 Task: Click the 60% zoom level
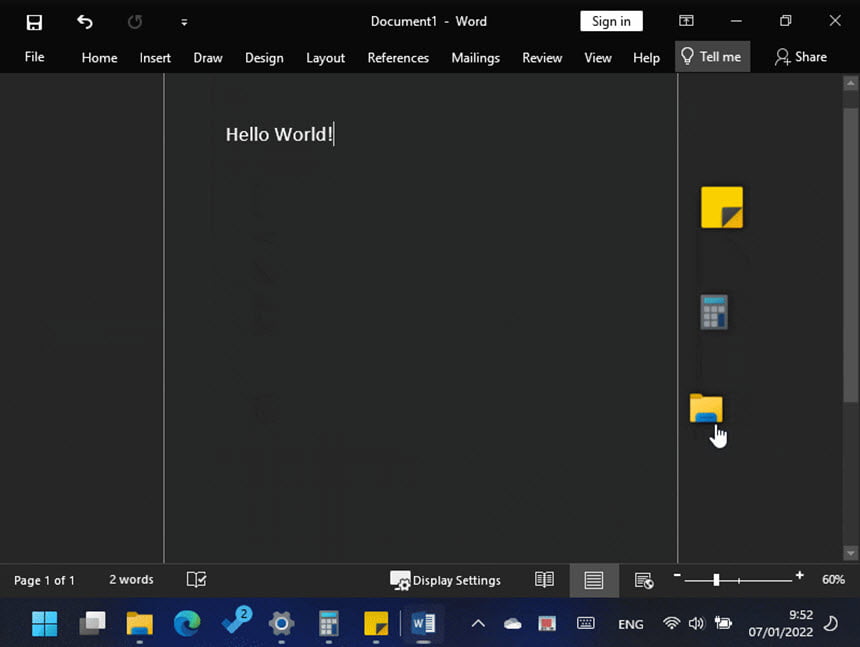(833, 580)
